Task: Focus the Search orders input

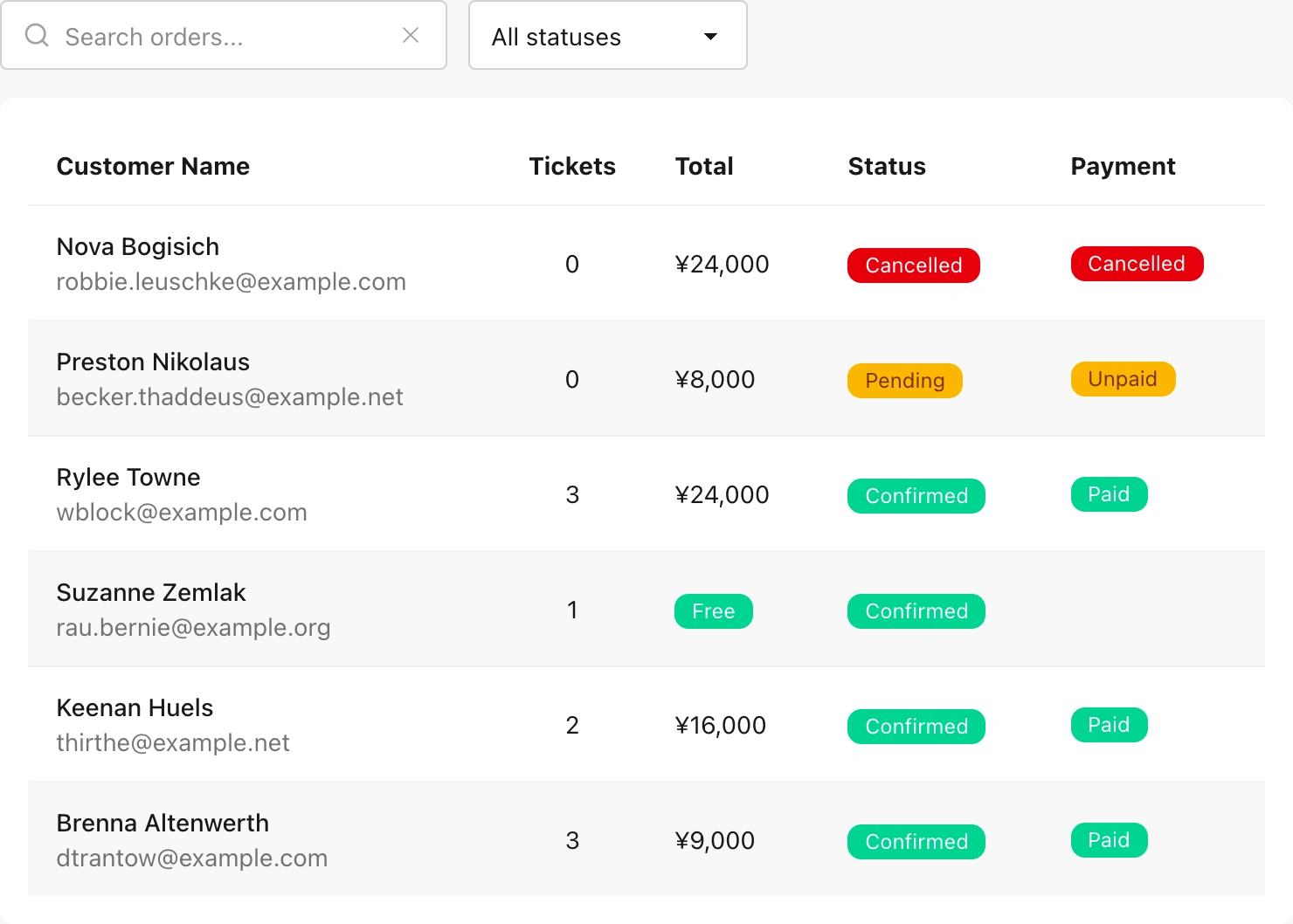Action: (x=224, y=35)
